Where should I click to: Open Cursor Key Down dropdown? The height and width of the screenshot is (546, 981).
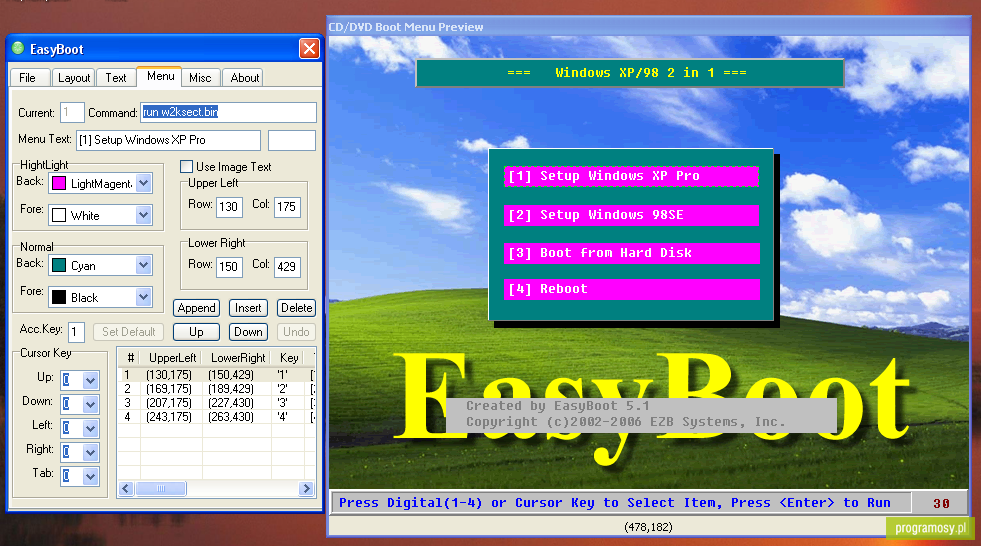coord(90,404)
